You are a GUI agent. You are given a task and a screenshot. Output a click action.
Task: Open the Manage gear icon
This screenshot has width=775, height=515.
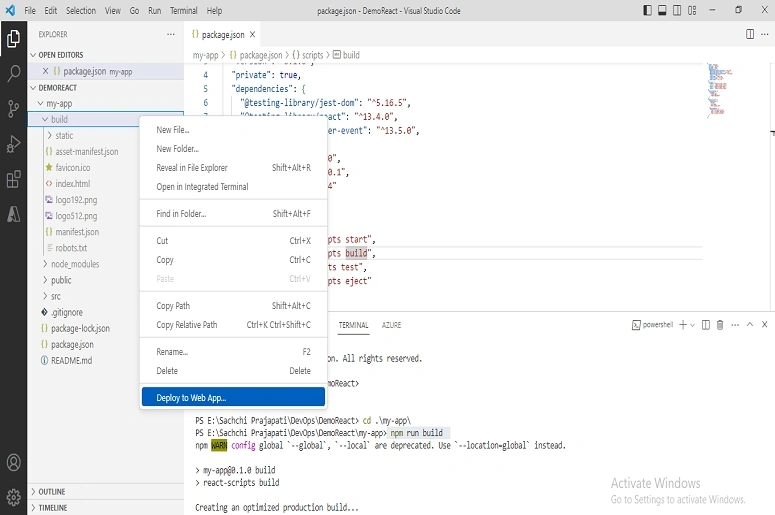coord(13,497)
